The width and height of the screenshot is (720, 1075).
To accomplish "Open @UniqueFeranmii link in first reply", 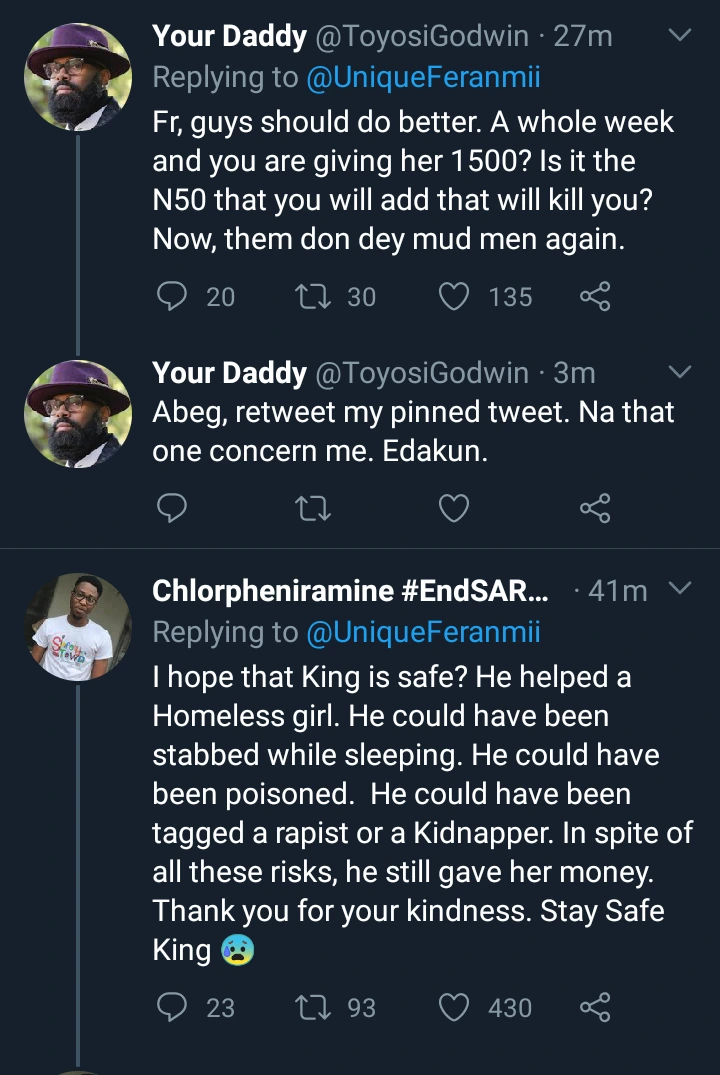I will click(423, 78).
